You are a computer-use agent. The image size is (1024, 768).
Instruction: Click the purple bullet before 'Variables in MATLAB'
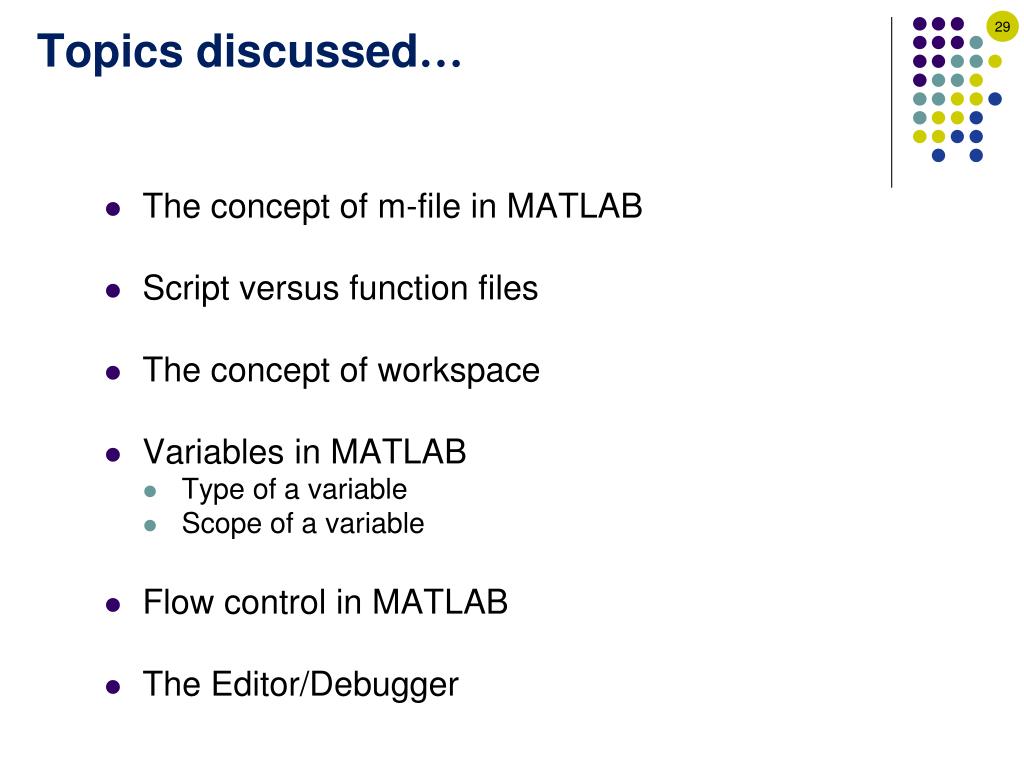[x=113, y=455]
